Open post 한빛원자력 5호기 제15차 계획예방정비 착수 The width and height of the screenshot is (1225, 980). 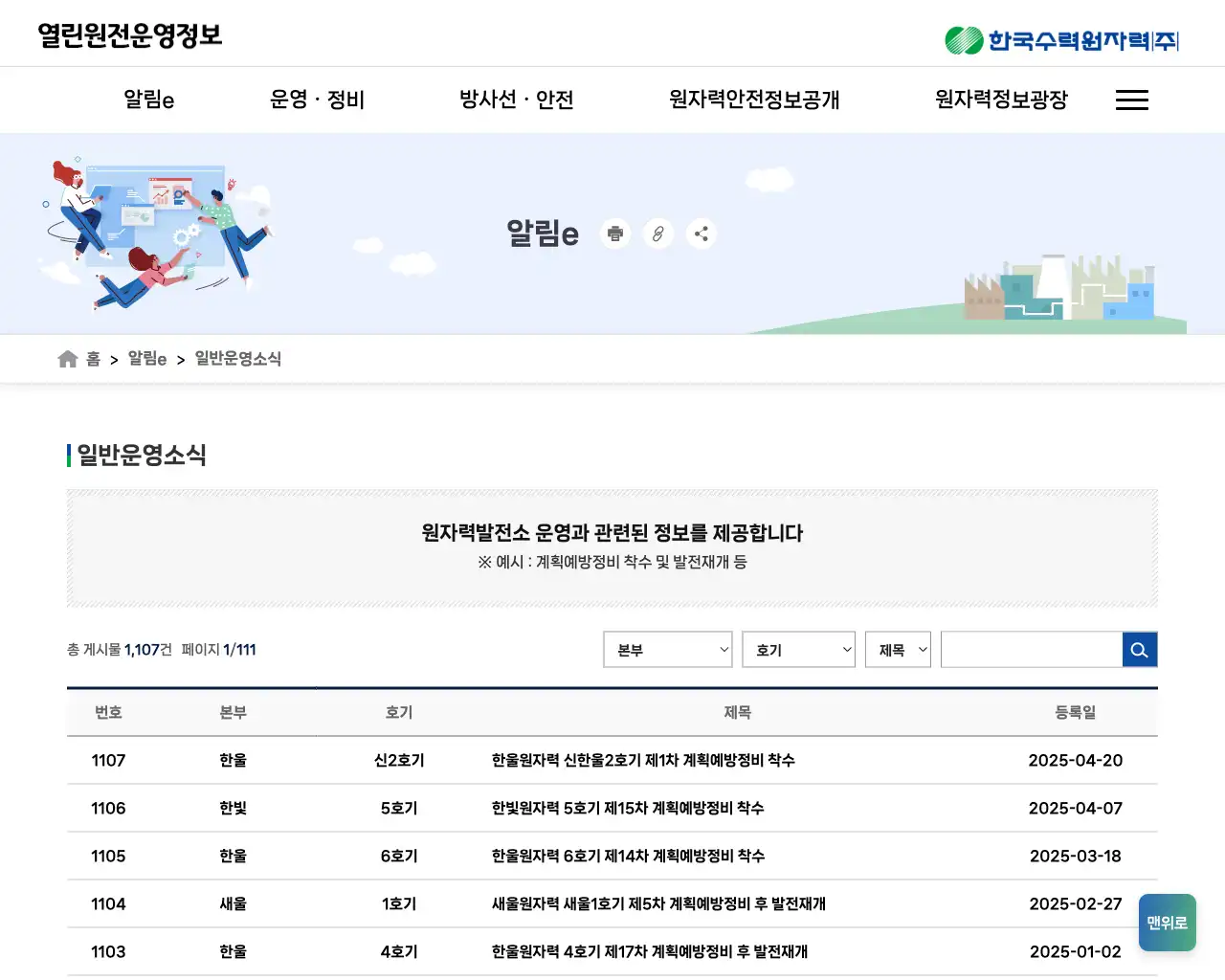628,809
